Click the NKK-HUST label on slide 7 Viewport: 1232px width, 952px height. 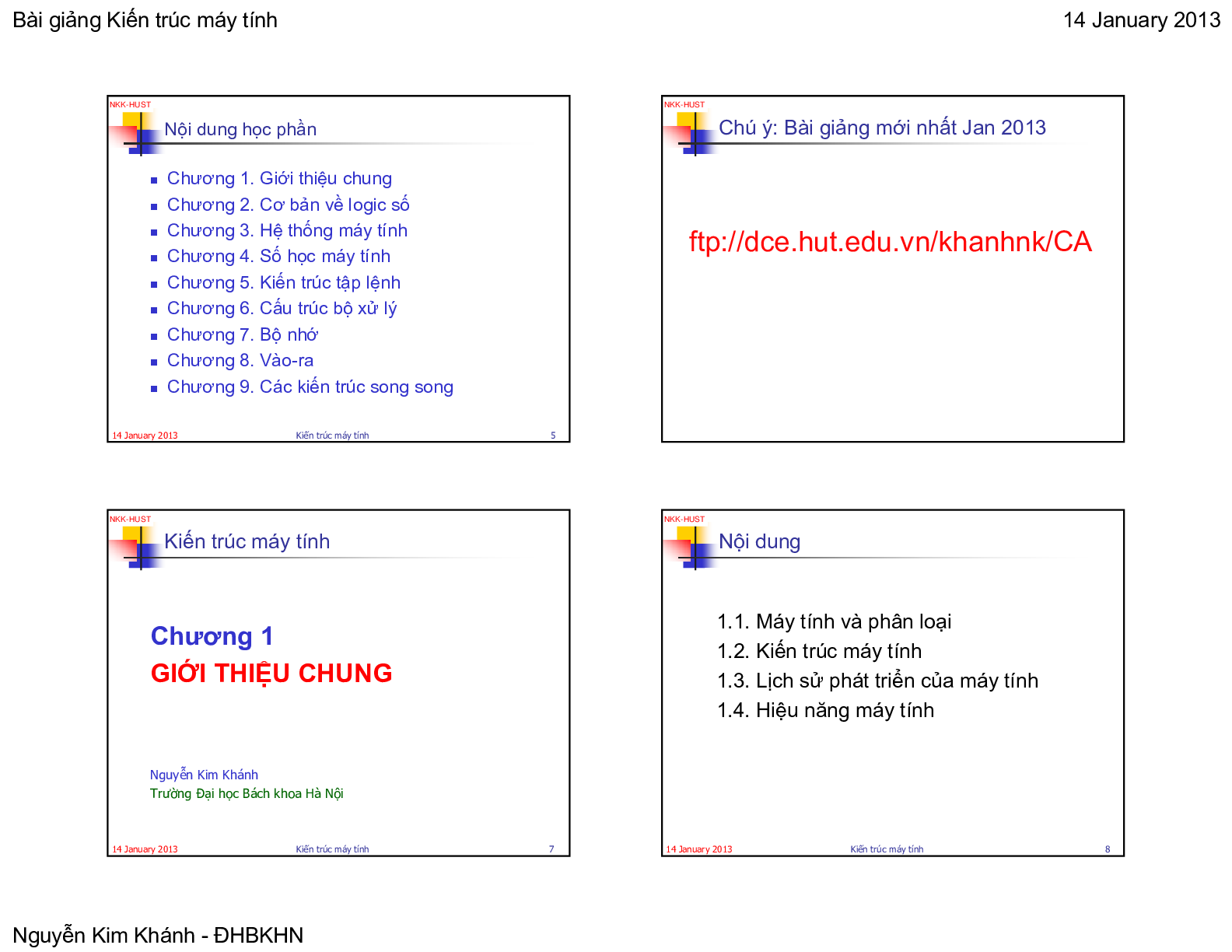[x=130, y=519]
